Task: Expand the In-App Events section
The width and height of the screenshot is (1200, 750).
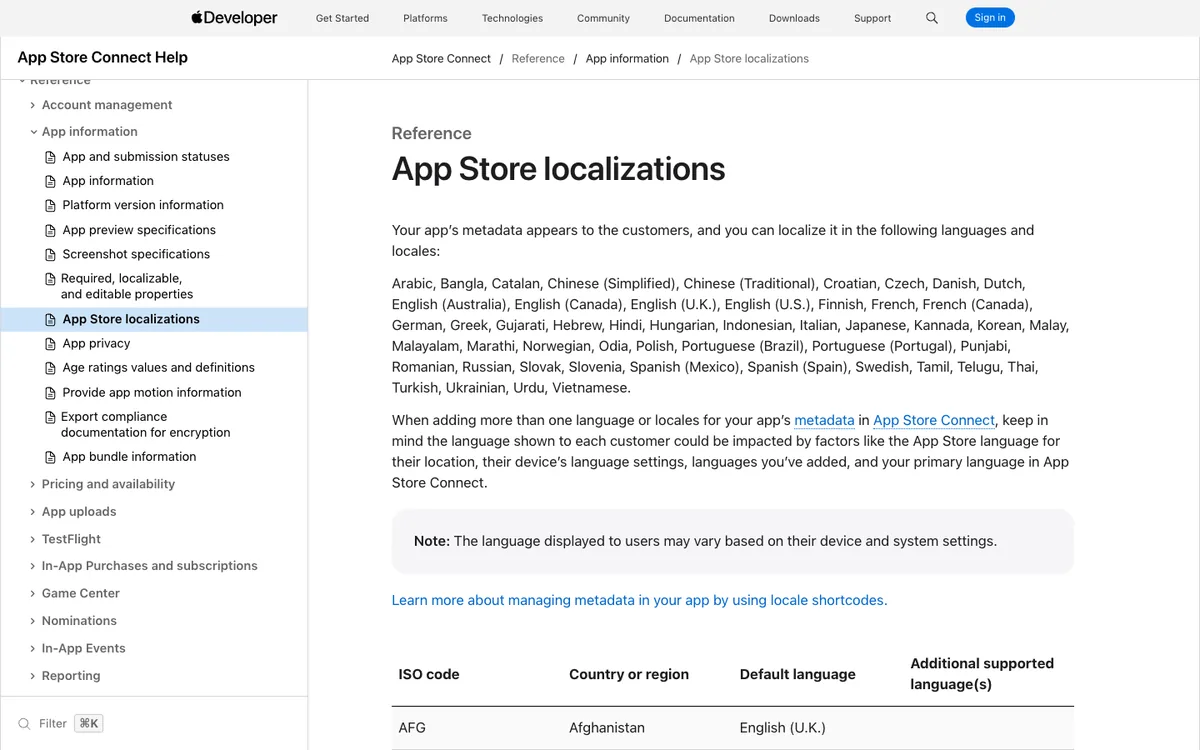Action: point(32,648)
